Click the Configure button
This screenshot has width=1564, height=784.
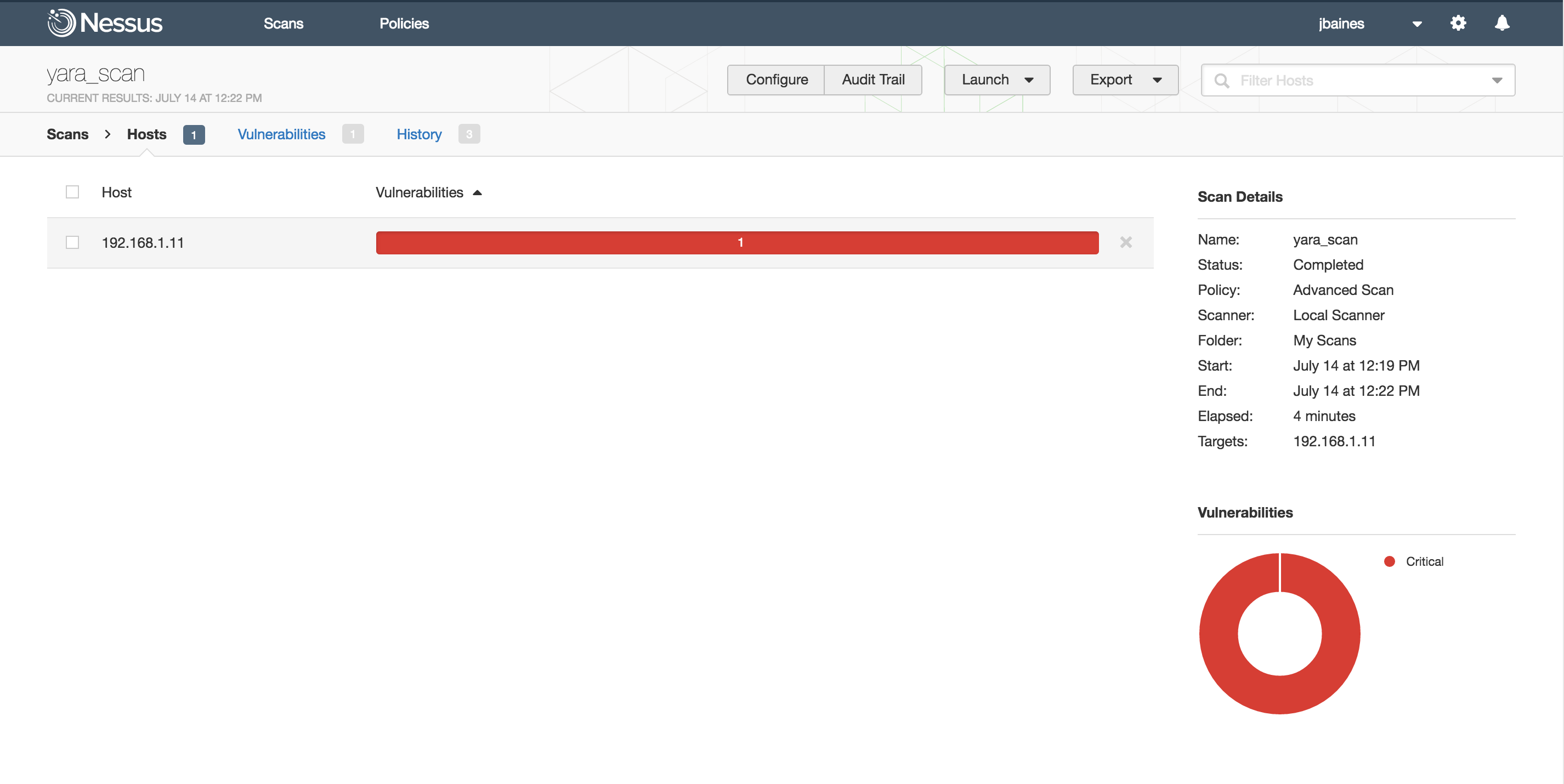click(776, 80)
